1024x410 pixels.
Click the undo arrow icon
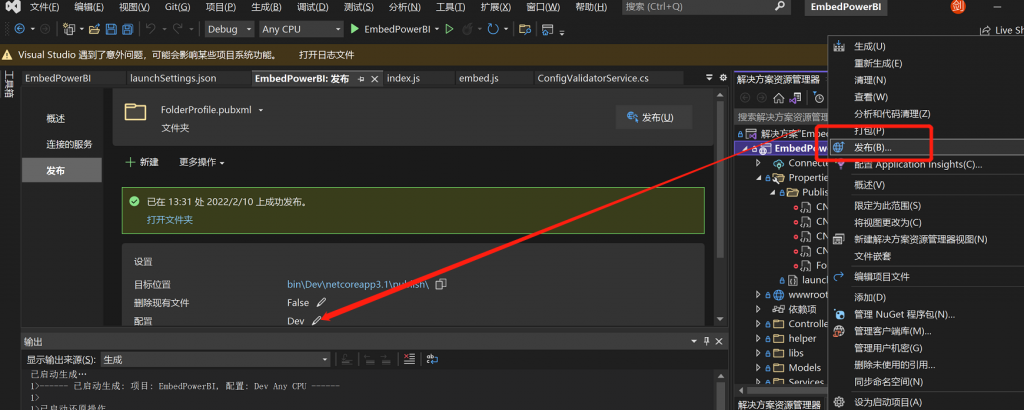pos(151,29)
